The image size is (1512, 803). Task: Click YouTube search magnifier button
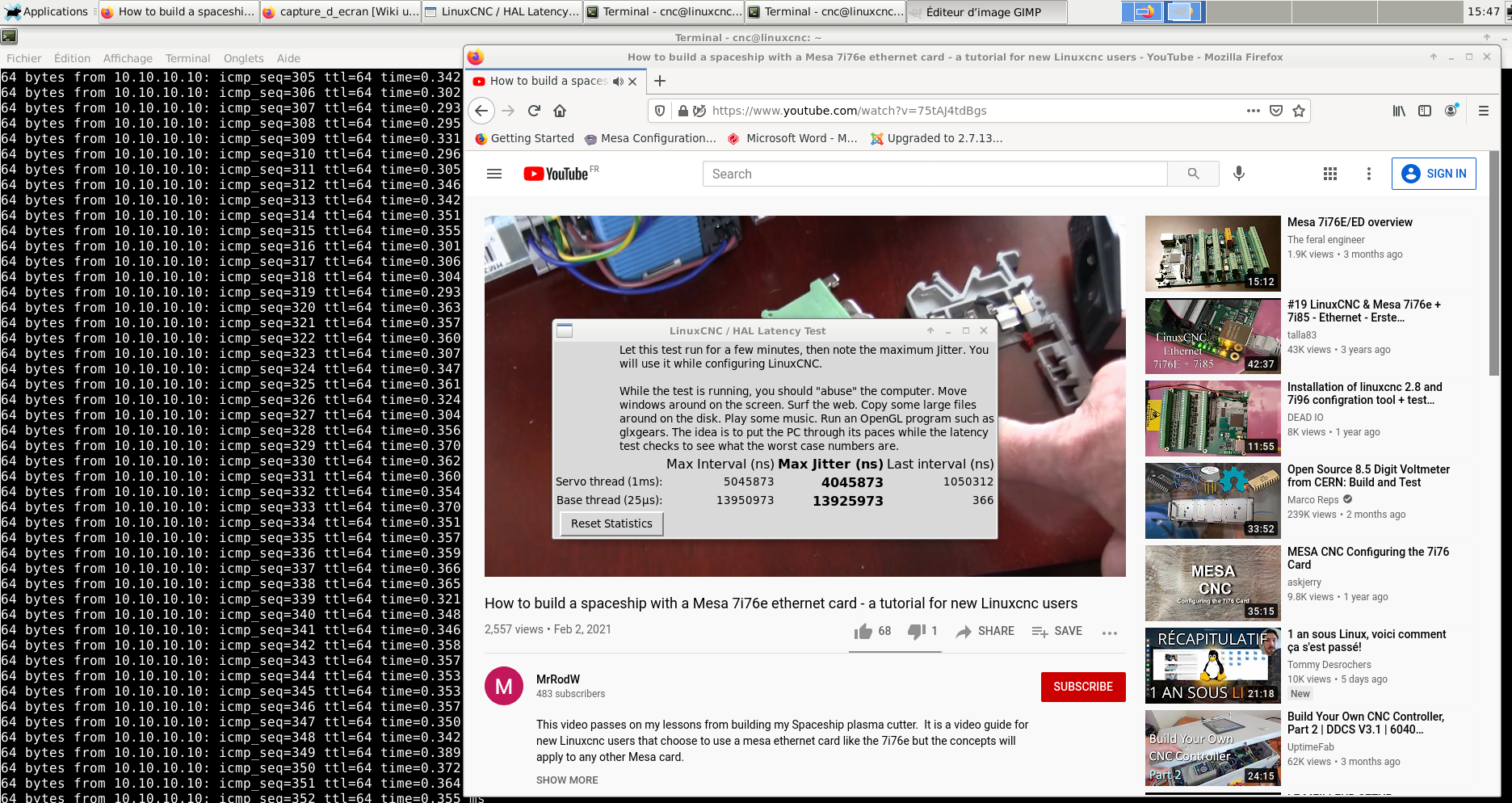tap(1193, 174)
